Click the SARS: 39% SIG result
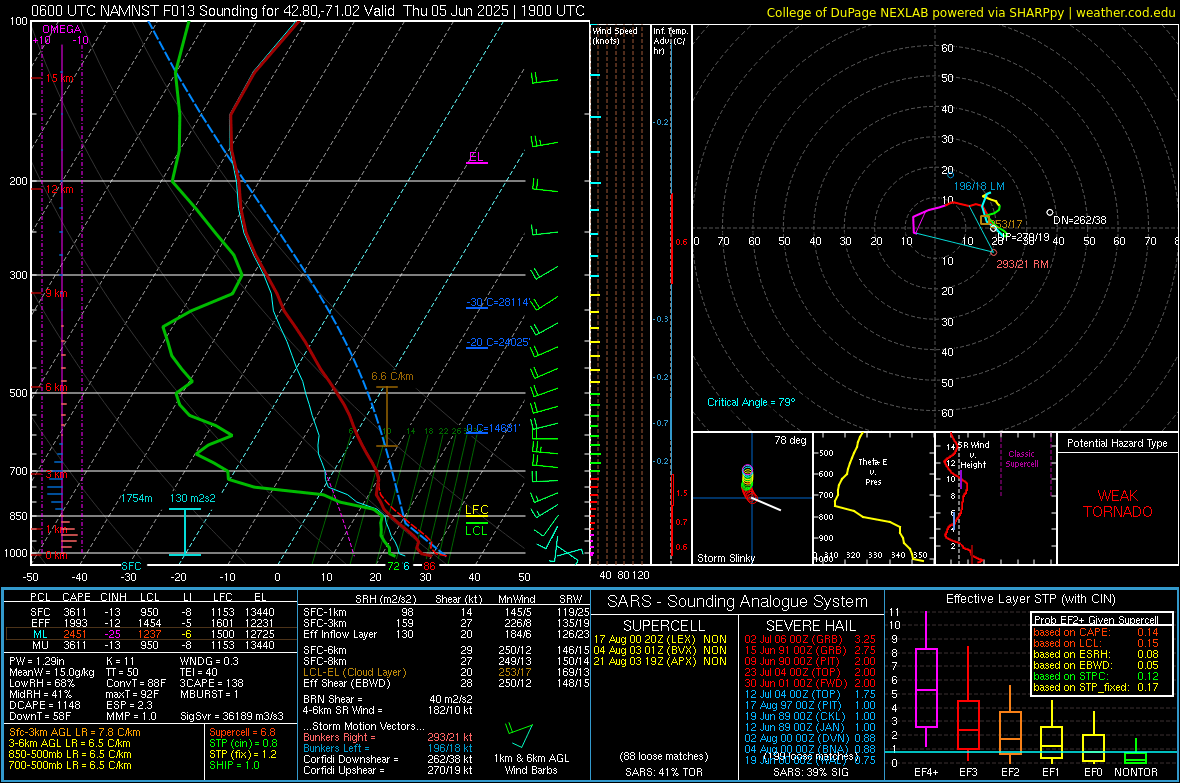Image resolution: width=1180 pixels, height=783 pixels. tap(810, 772)
